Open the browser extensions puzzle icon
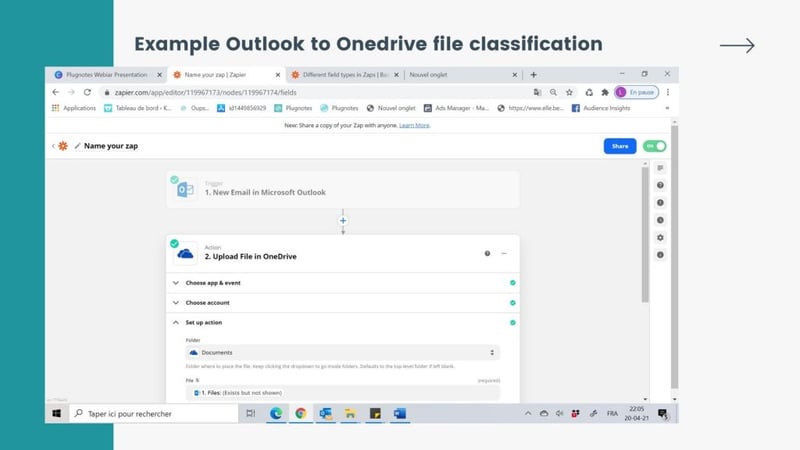The height and width of the screenshot is (450, 800). click(x=605, y=92)
